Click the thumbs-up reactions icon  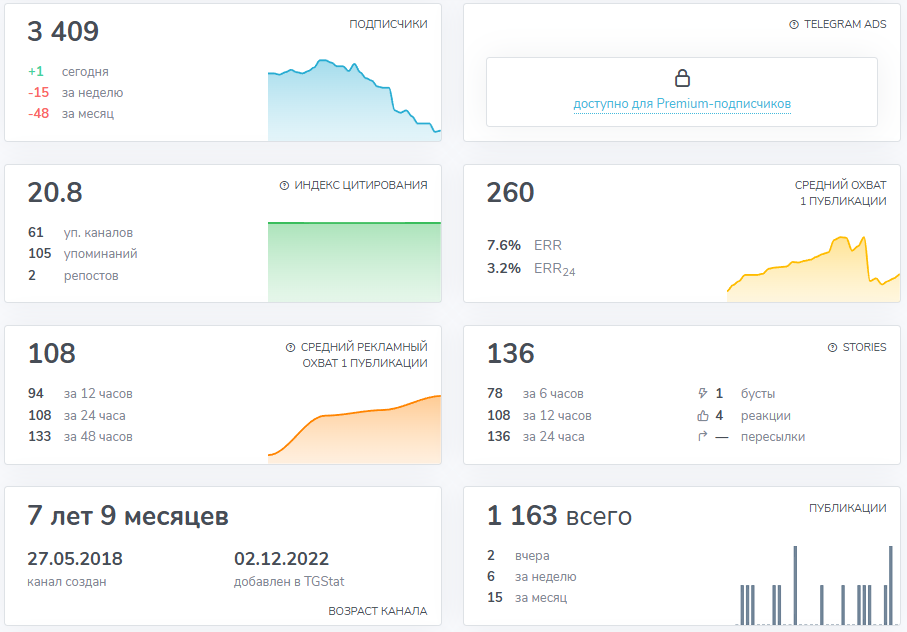click(702, 415)
